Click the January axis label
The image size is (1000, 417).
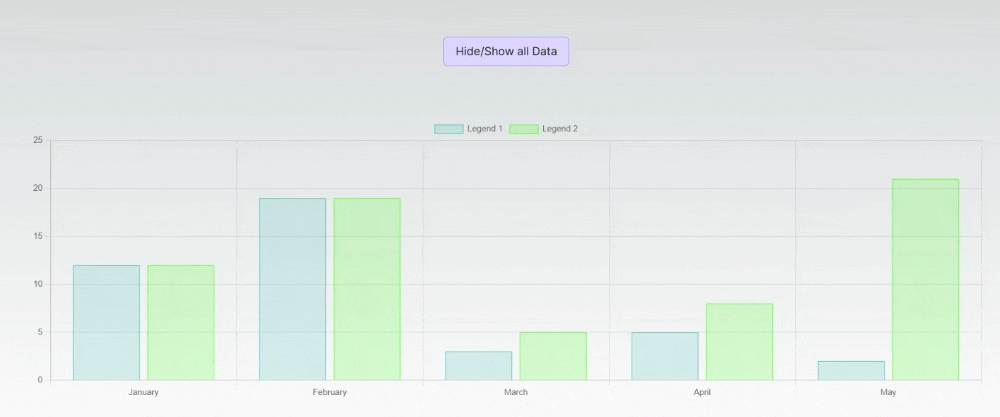(x=143, y=392)
